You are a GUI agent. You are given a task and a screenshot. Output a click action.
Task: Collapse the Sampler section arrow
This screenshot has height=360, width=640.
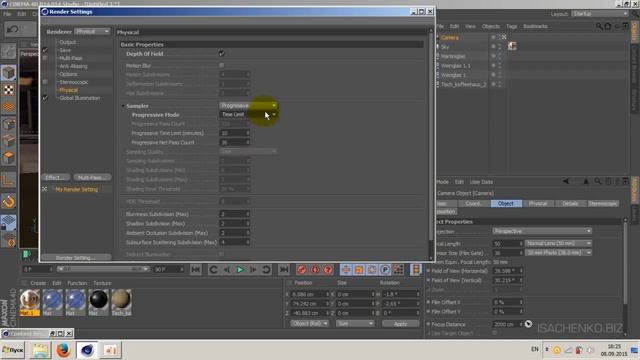click(123, 106)
